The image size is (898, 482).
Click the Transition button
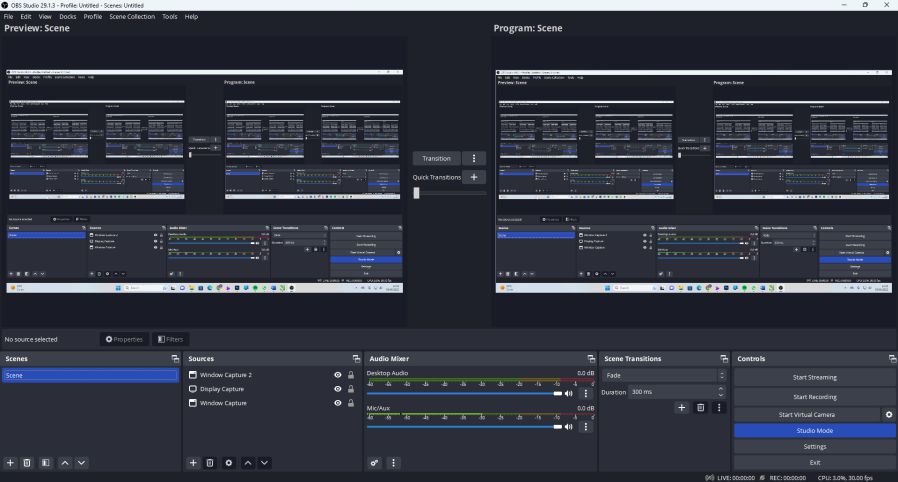coord(436,158)
